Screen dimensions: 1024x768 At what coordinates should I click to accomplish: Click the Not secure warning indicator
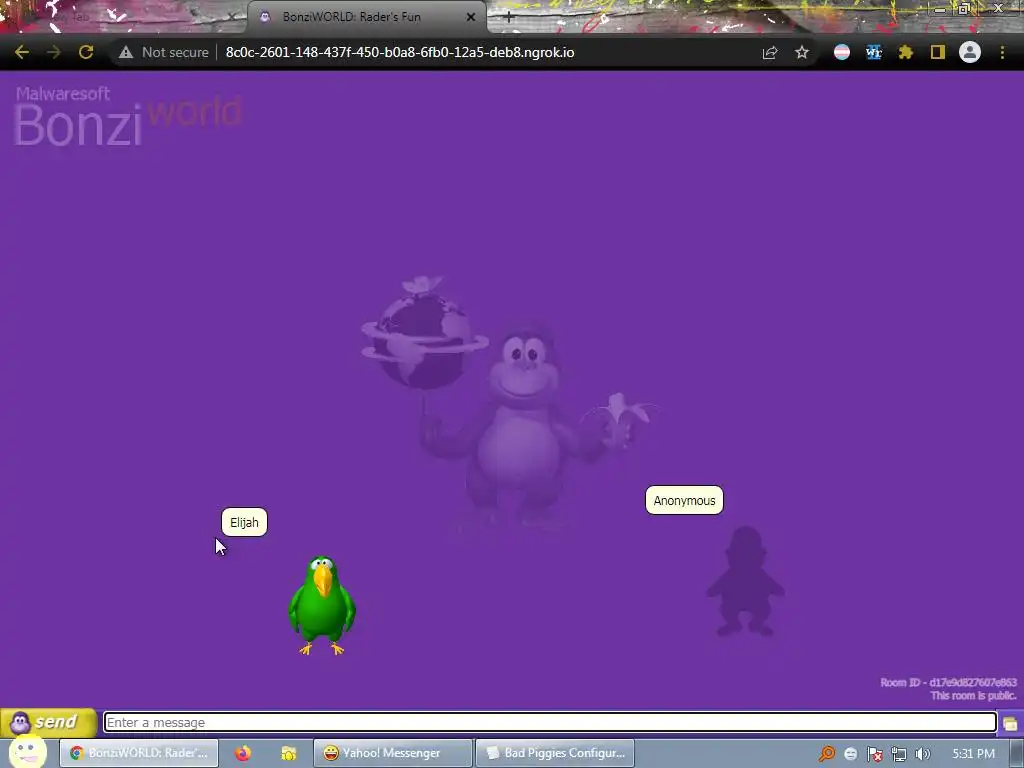coord(164,52)
